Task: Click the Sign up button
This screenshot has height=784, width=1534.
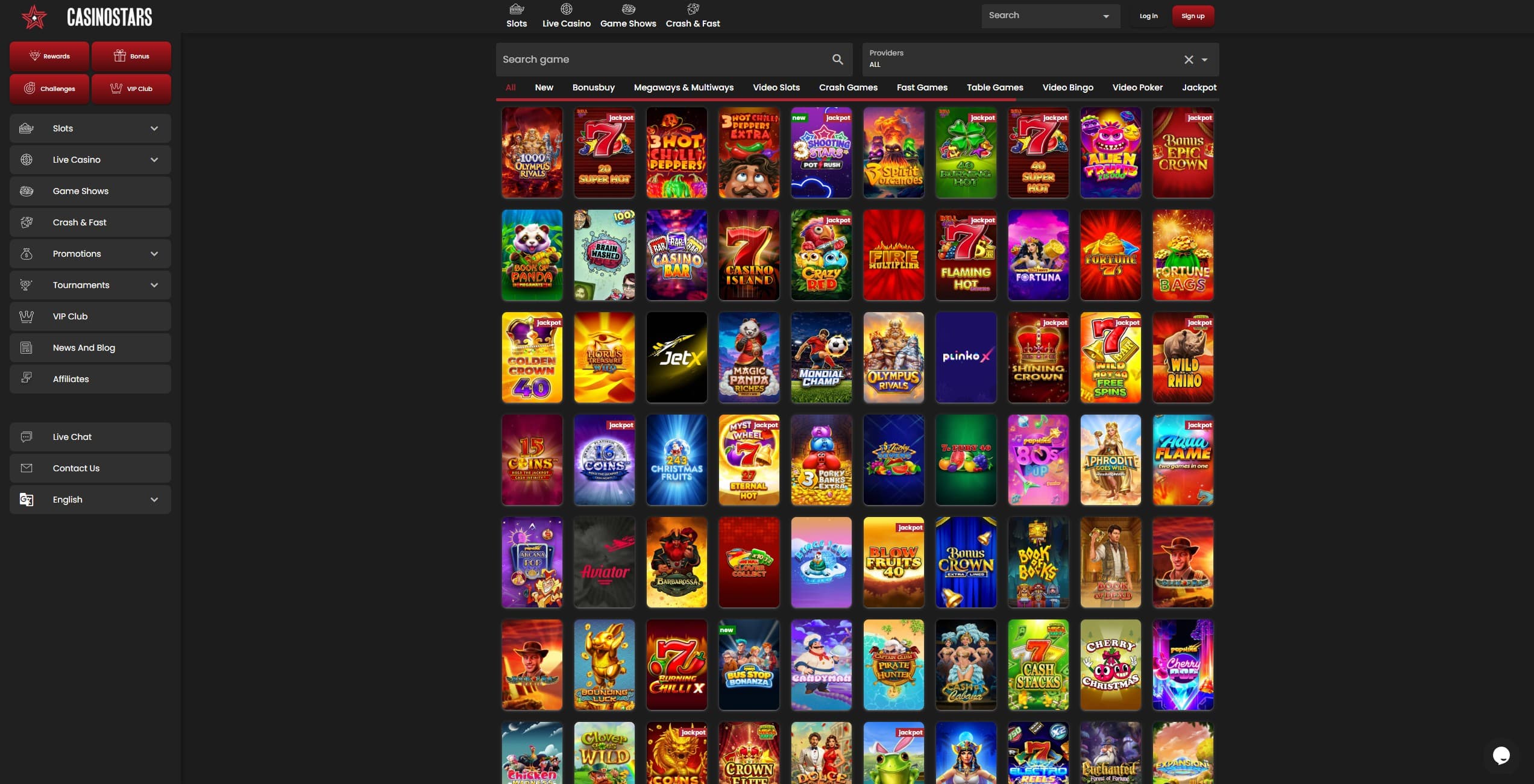Action: (1193, 16)
